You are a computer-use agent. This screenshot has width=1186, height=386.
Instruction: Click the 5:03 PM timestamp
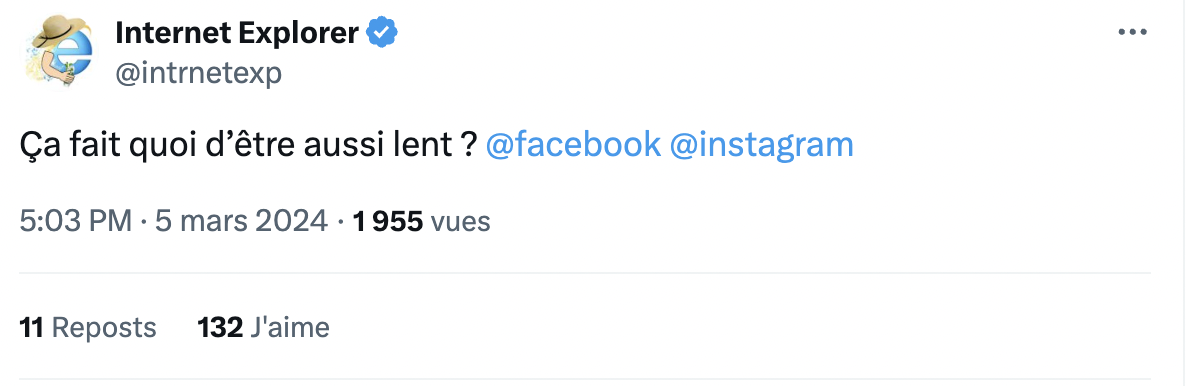pos(76,221)
